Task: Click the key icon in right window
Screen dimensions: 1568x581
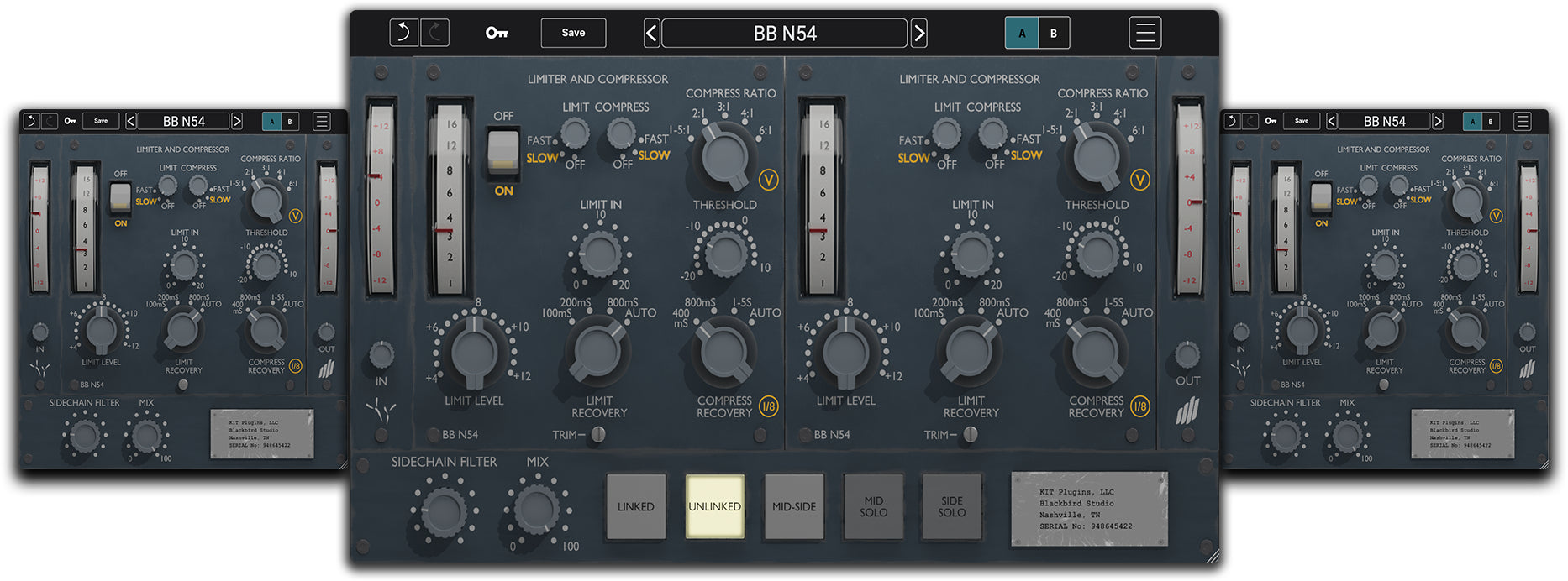Action: tap(1271, 121)
